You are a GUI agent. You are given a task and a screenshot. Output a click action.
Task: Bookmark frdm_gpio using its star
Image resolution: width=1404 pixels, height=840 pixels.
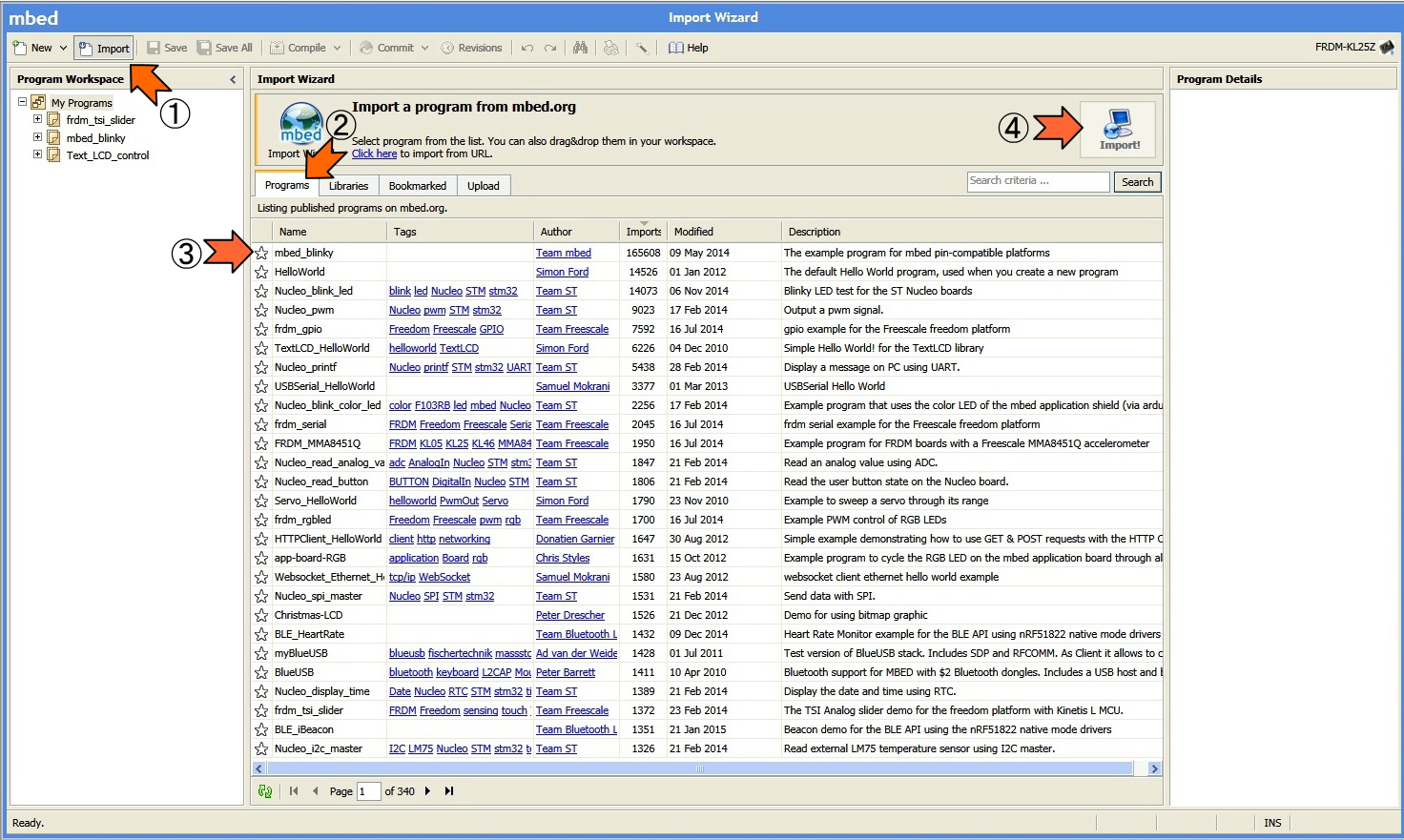pos(261,329)
